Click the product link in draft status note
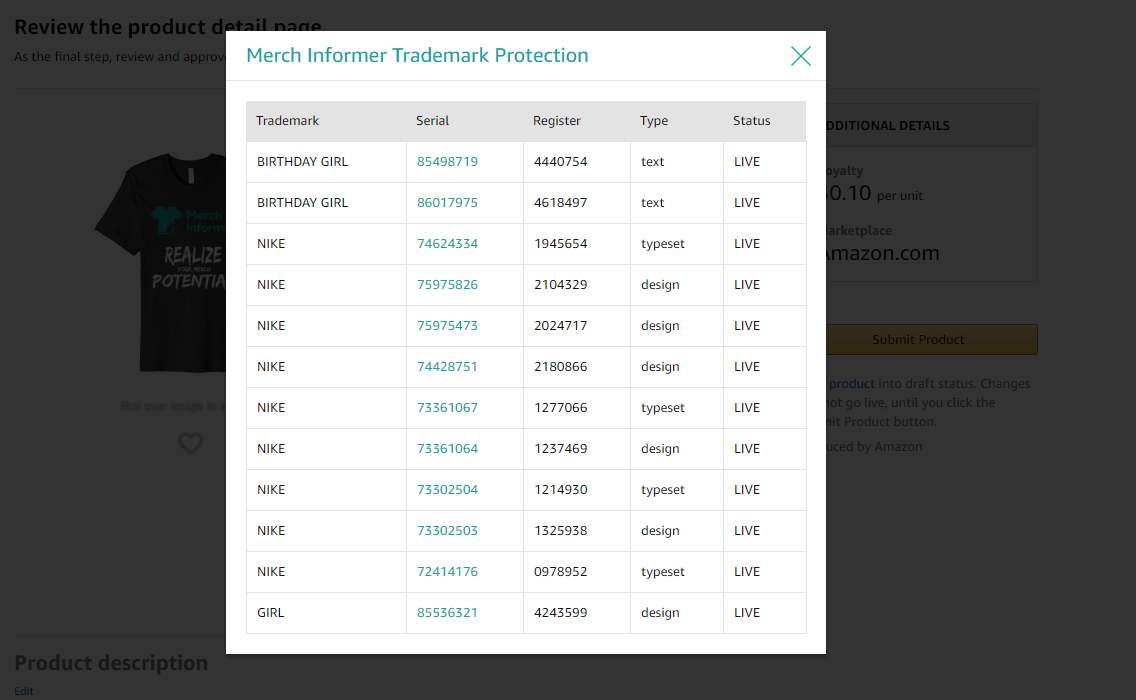This screenshot has height=700, width=1136. coord(851,383)
